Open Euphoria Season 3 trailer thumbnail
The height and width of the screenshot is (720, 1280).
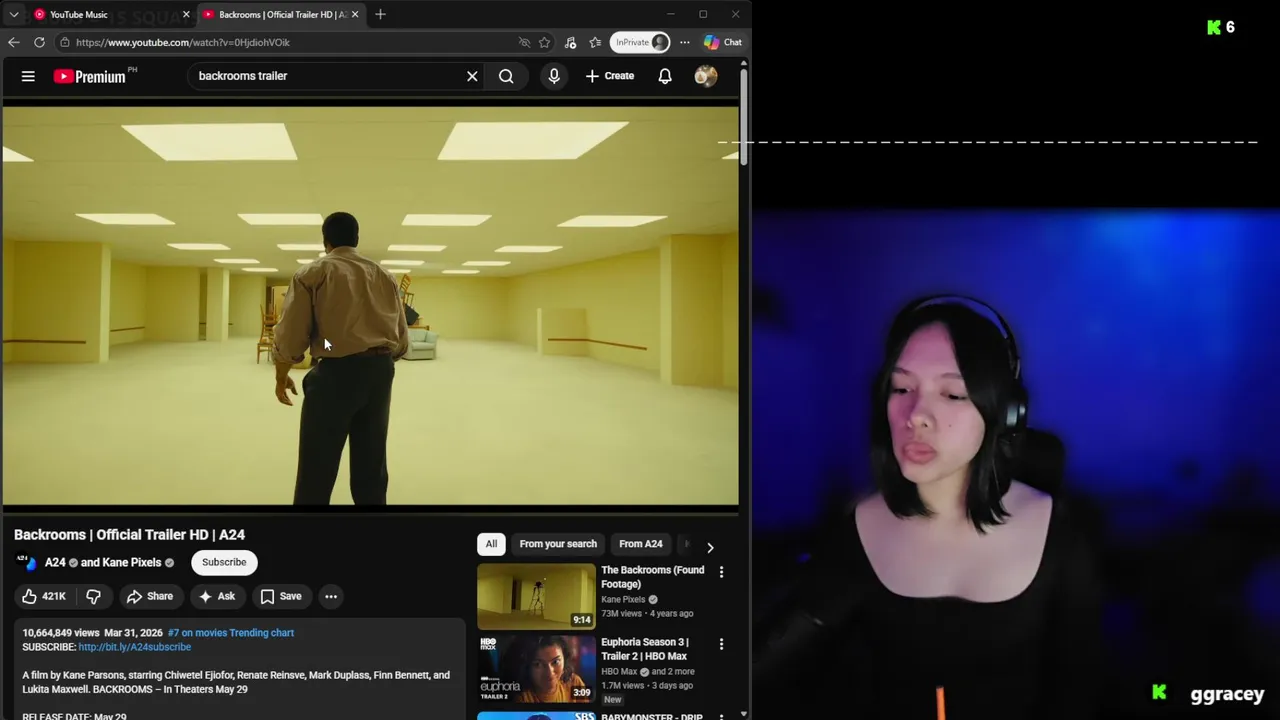(x=536, y=668)
